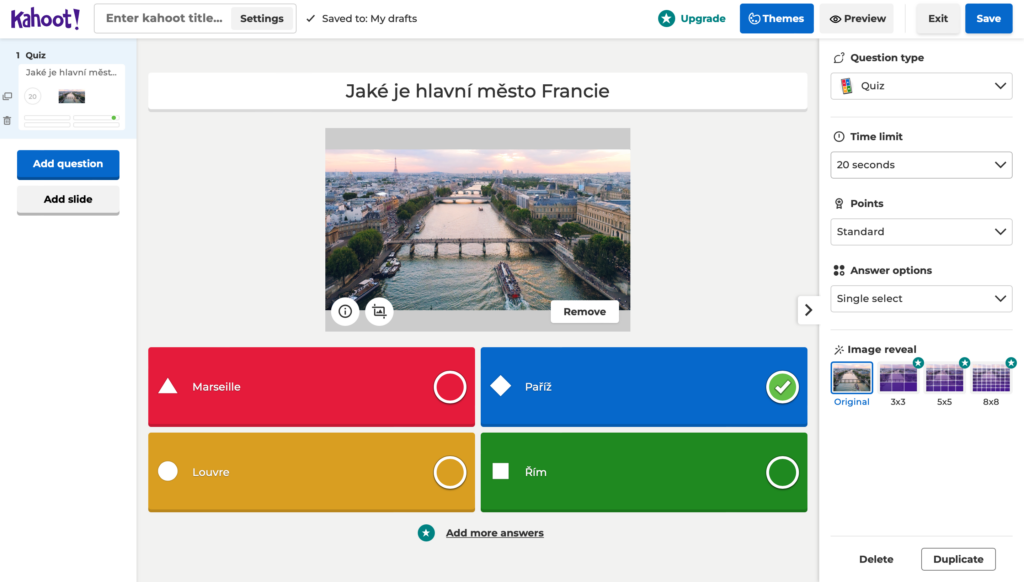This screenshot has height=582, width=1024.
Task: Open the Question type dropdown
Action: pos(921,86)
